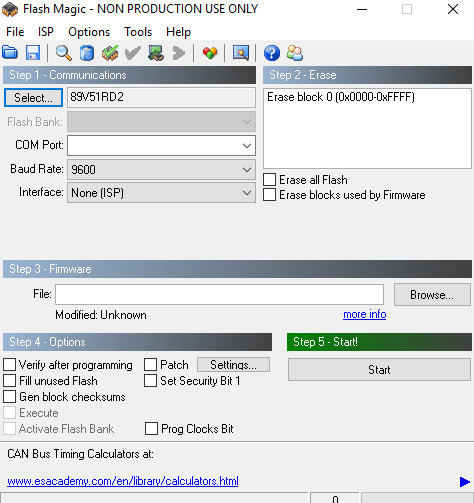Open the Tools menu

[x=138, y=32]
